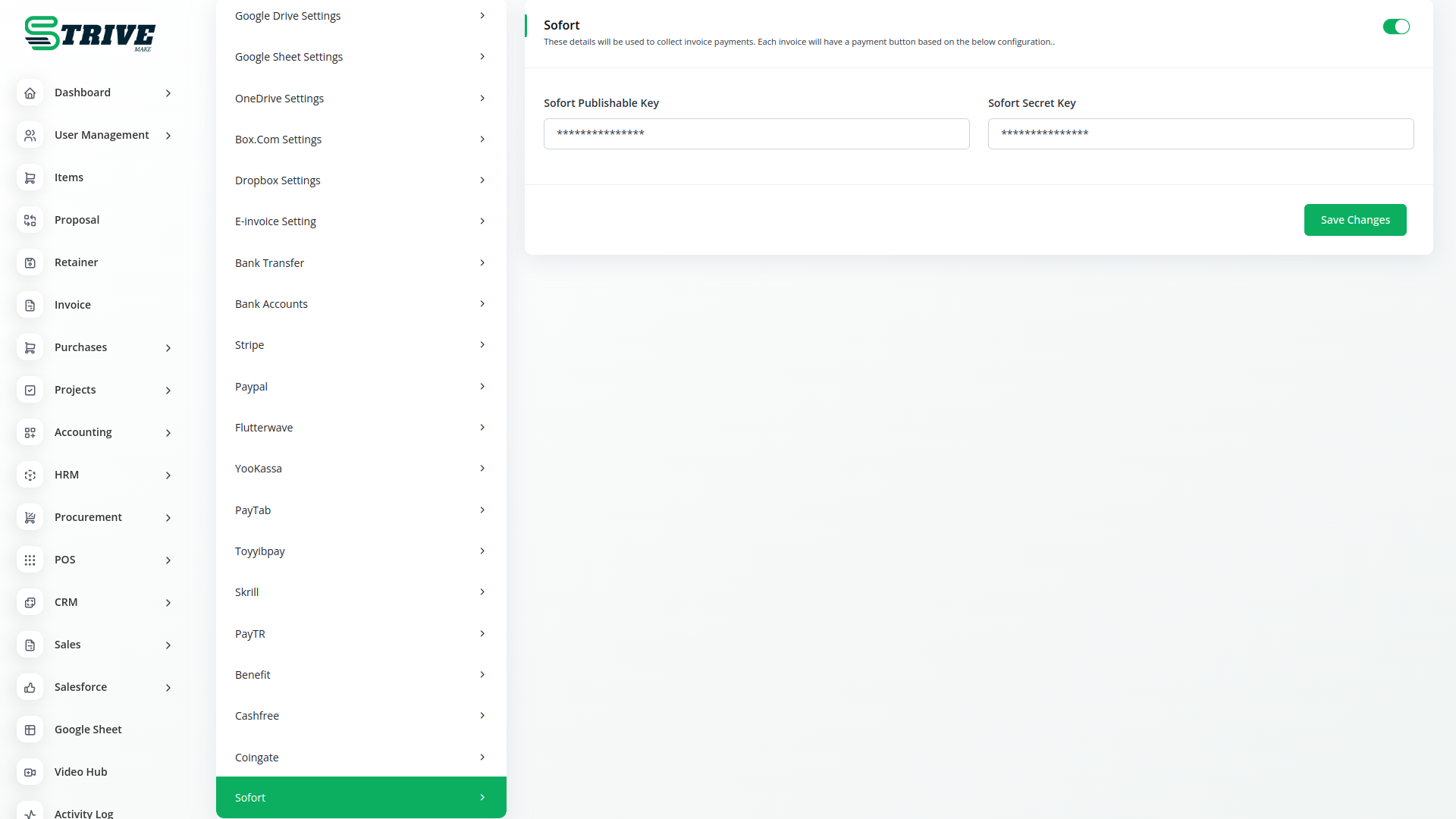Focus the Sofort Secret Key field
Image resolution: width=1456 pixels, height=819 pixels.
tap(1200, 133)
